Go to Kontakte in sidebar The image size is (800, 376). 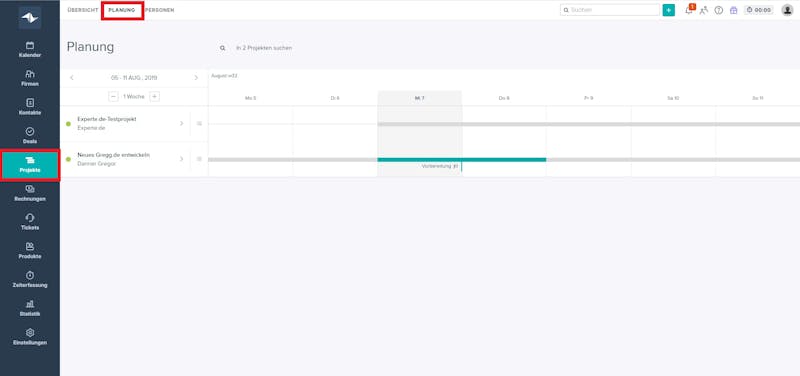(30, 107)
